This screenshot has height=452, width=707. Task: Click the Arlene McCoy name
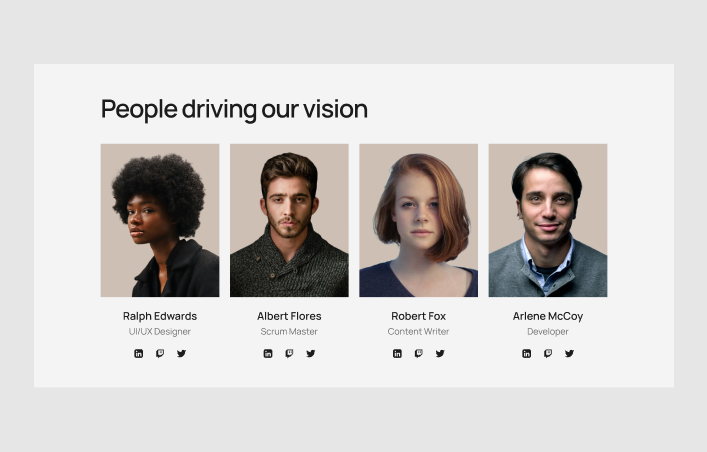(548, 316)
